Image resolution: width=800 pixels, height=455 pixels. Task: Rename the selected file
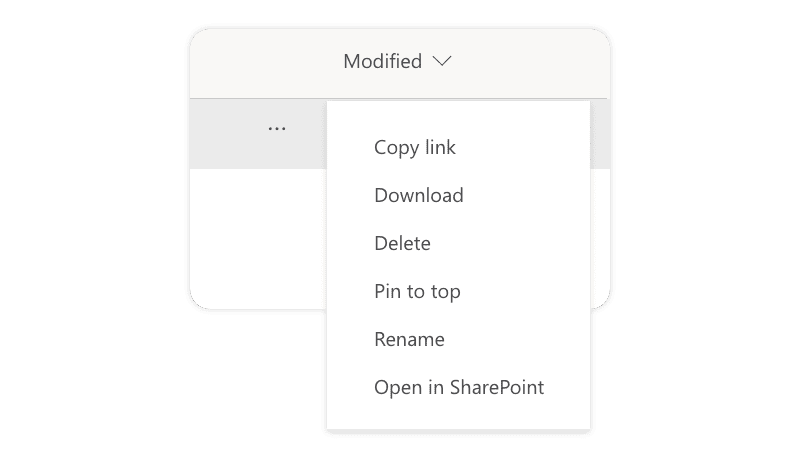coord(409,339)
